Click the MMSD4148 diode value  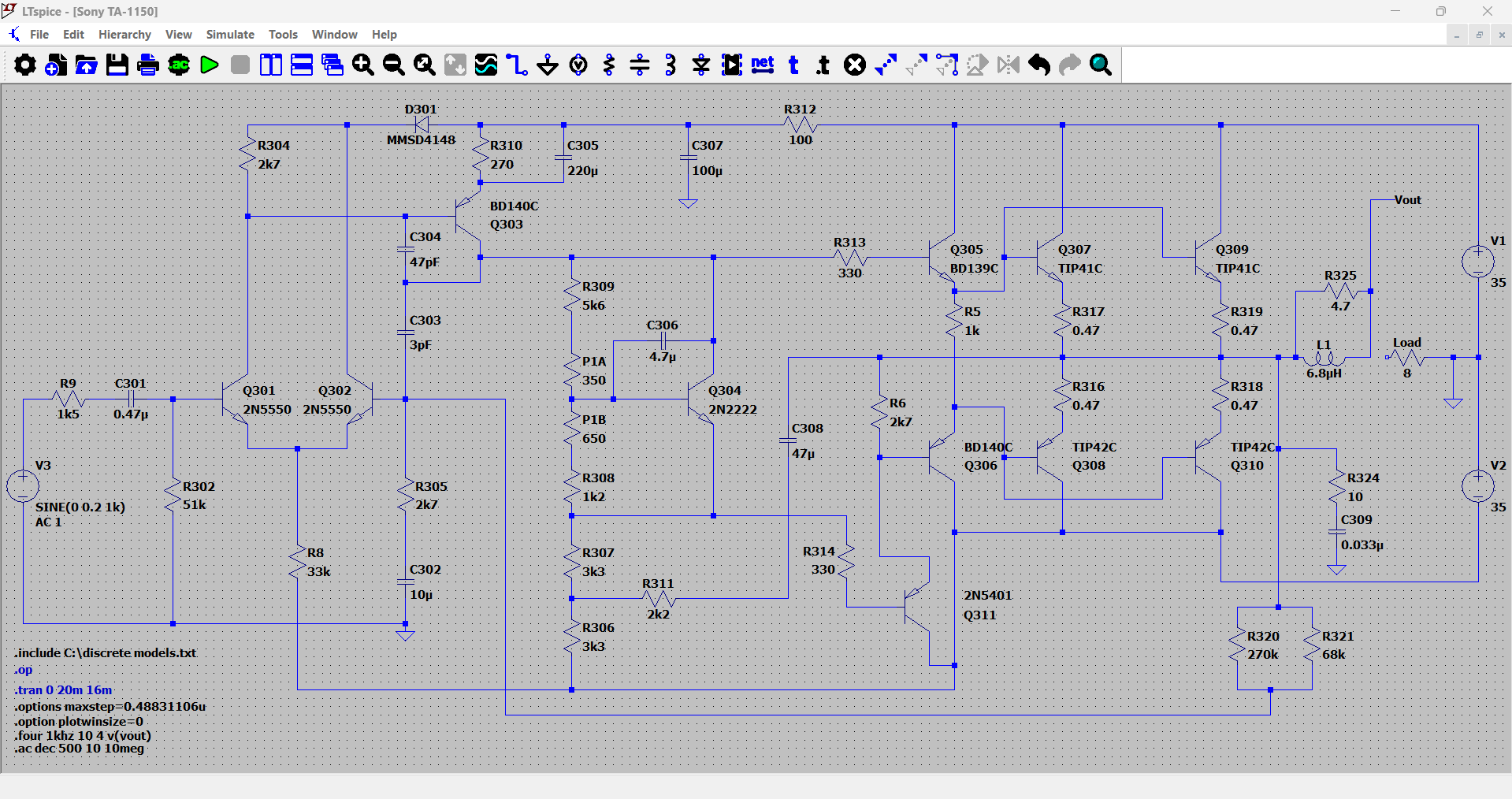[422, 140]
